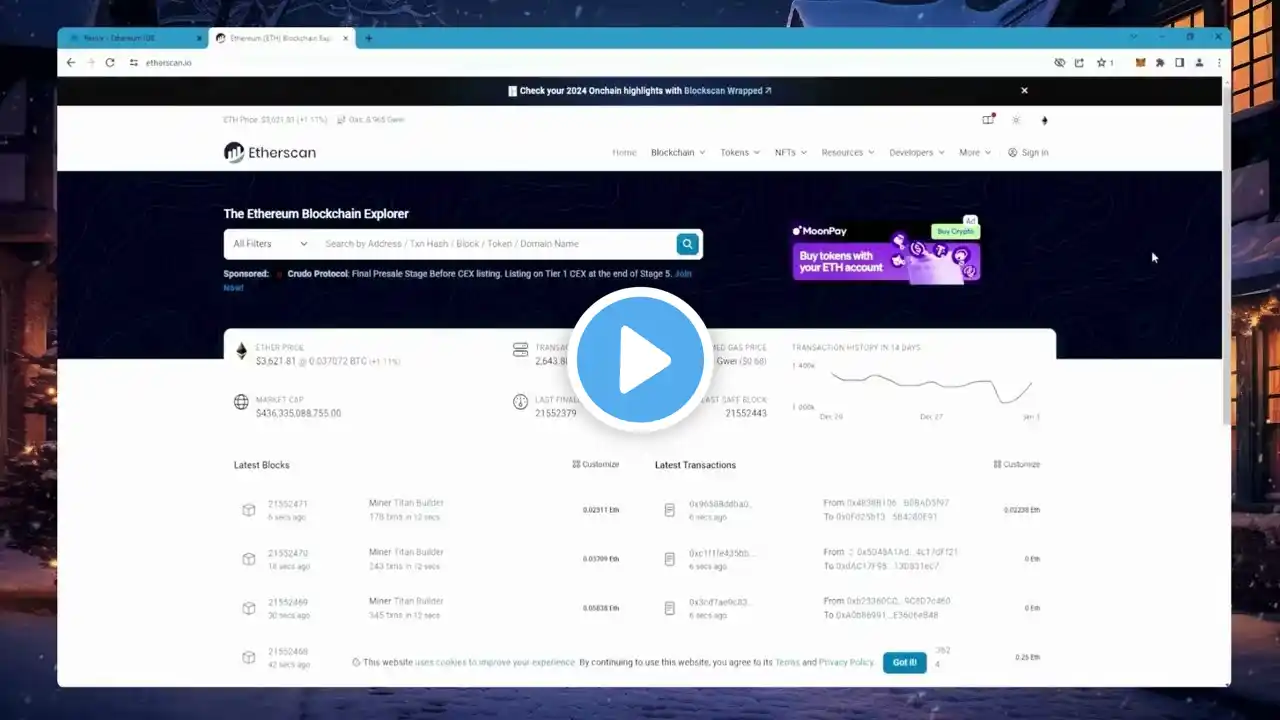
Task: Close the Remix - Ethereum IDE tab
Action: [199, 38]
